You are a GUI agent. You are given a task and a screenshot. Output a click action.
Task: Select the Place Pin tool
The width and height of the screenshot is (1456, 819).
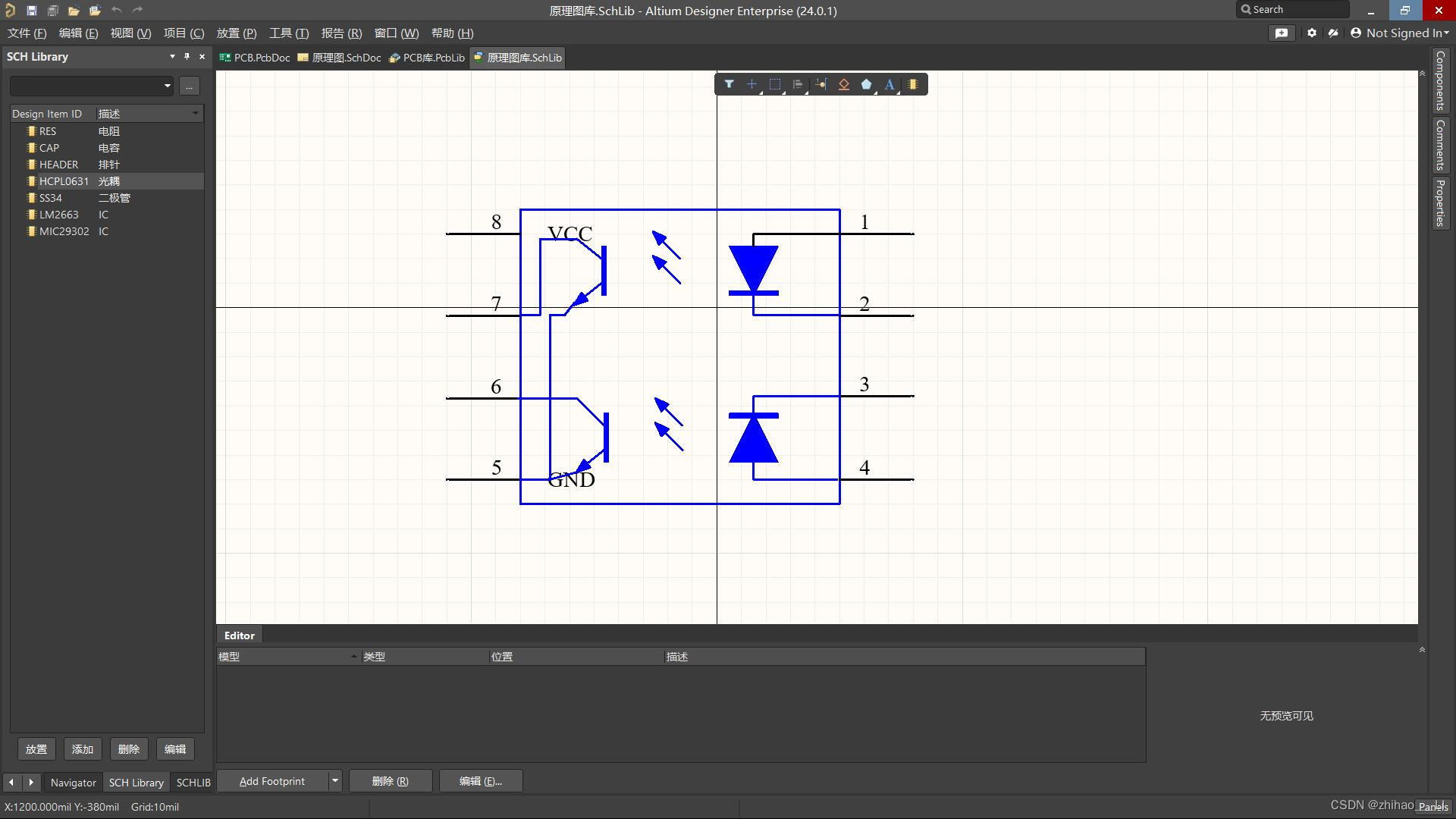(x=821, y=84)
